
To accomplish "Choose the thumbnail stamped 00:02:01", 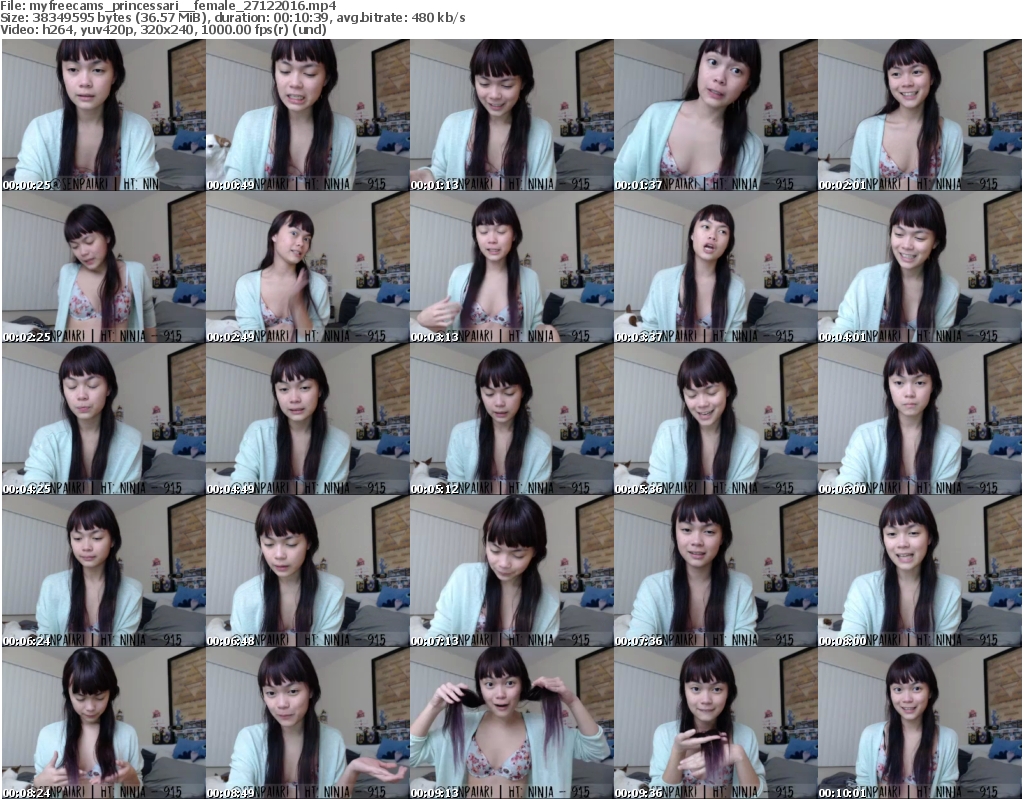I will (920, 115).
